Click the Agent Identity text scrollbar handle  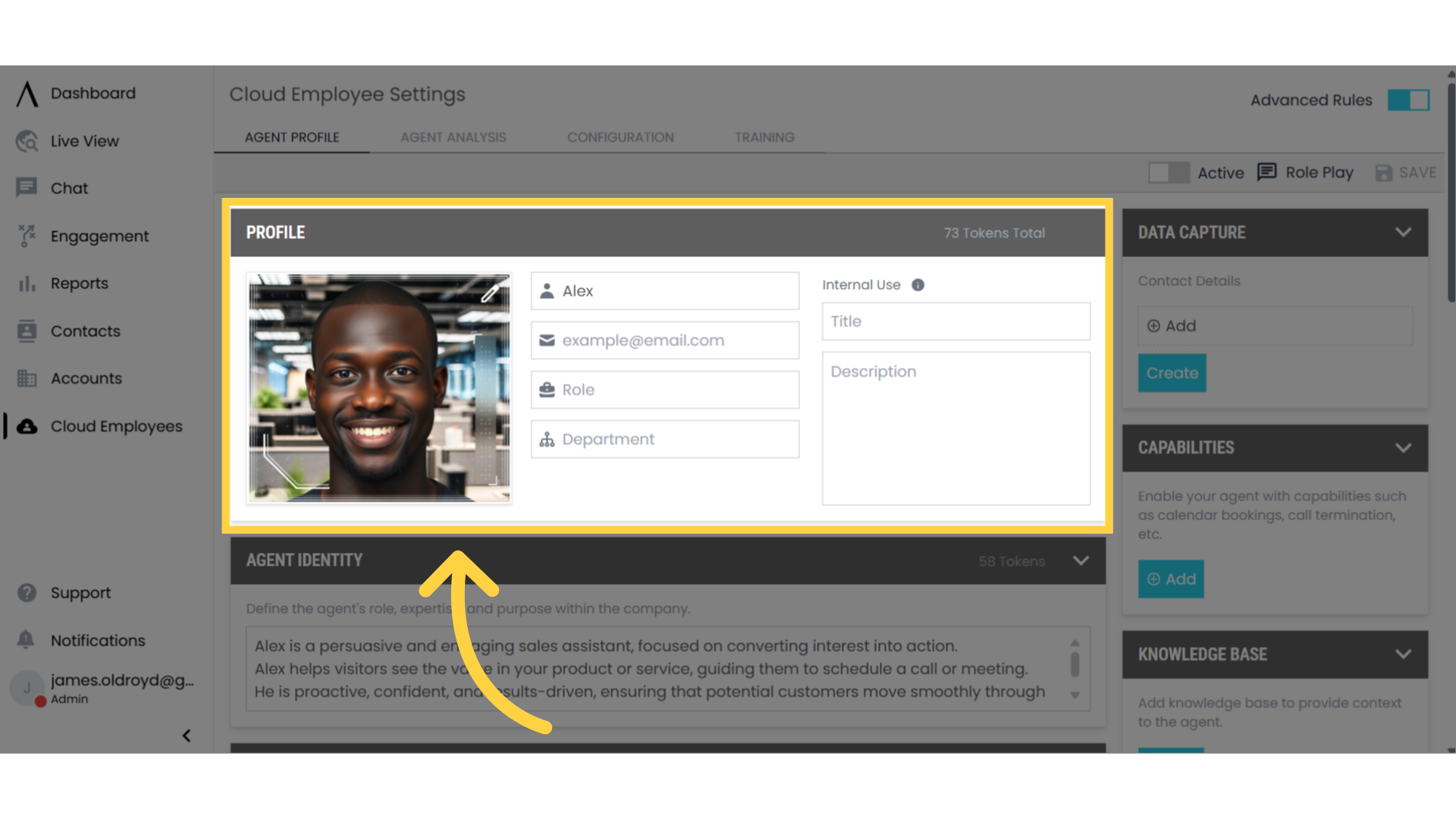(x=1075, y=665)
